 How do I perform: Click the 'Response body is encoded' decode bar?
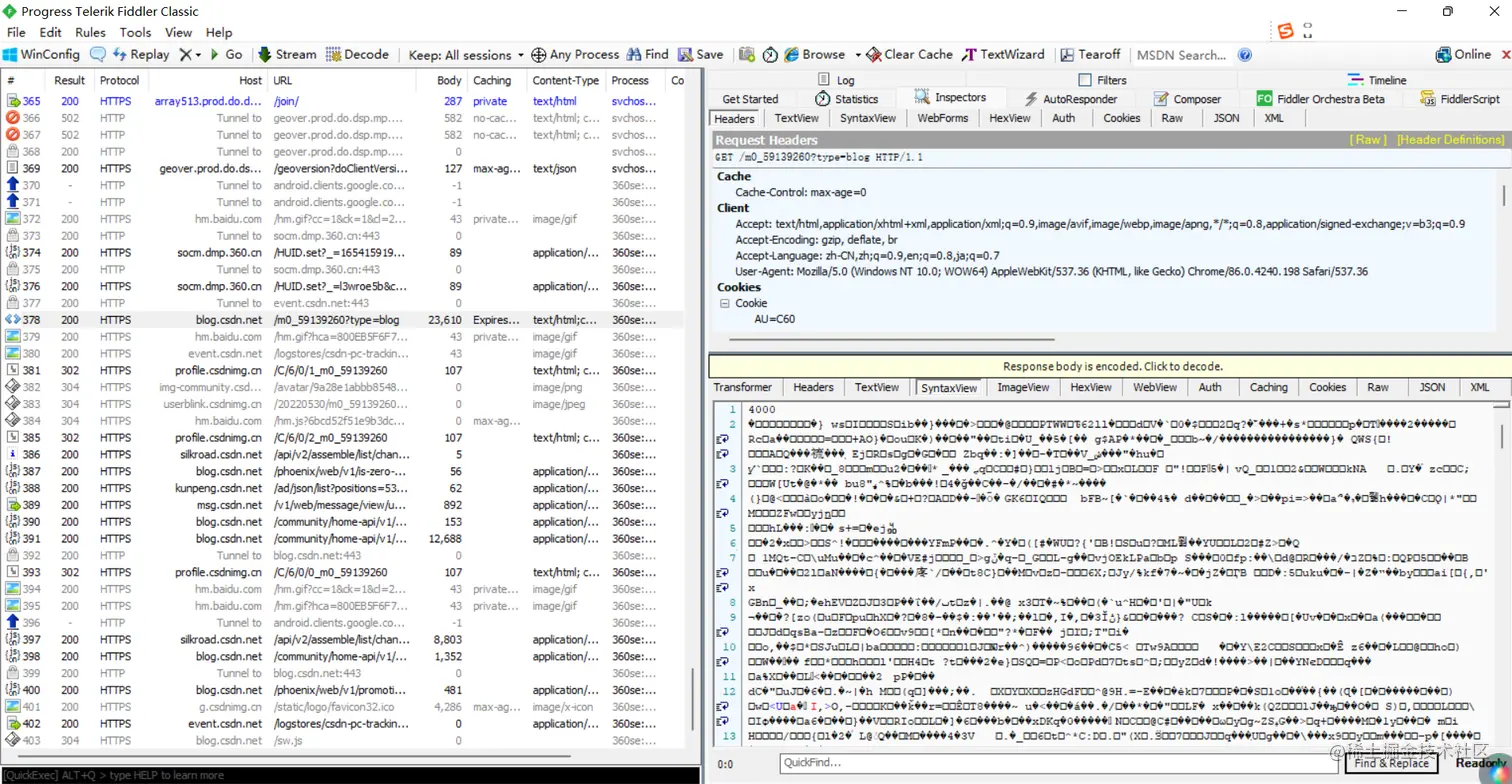coord(1111,366)
